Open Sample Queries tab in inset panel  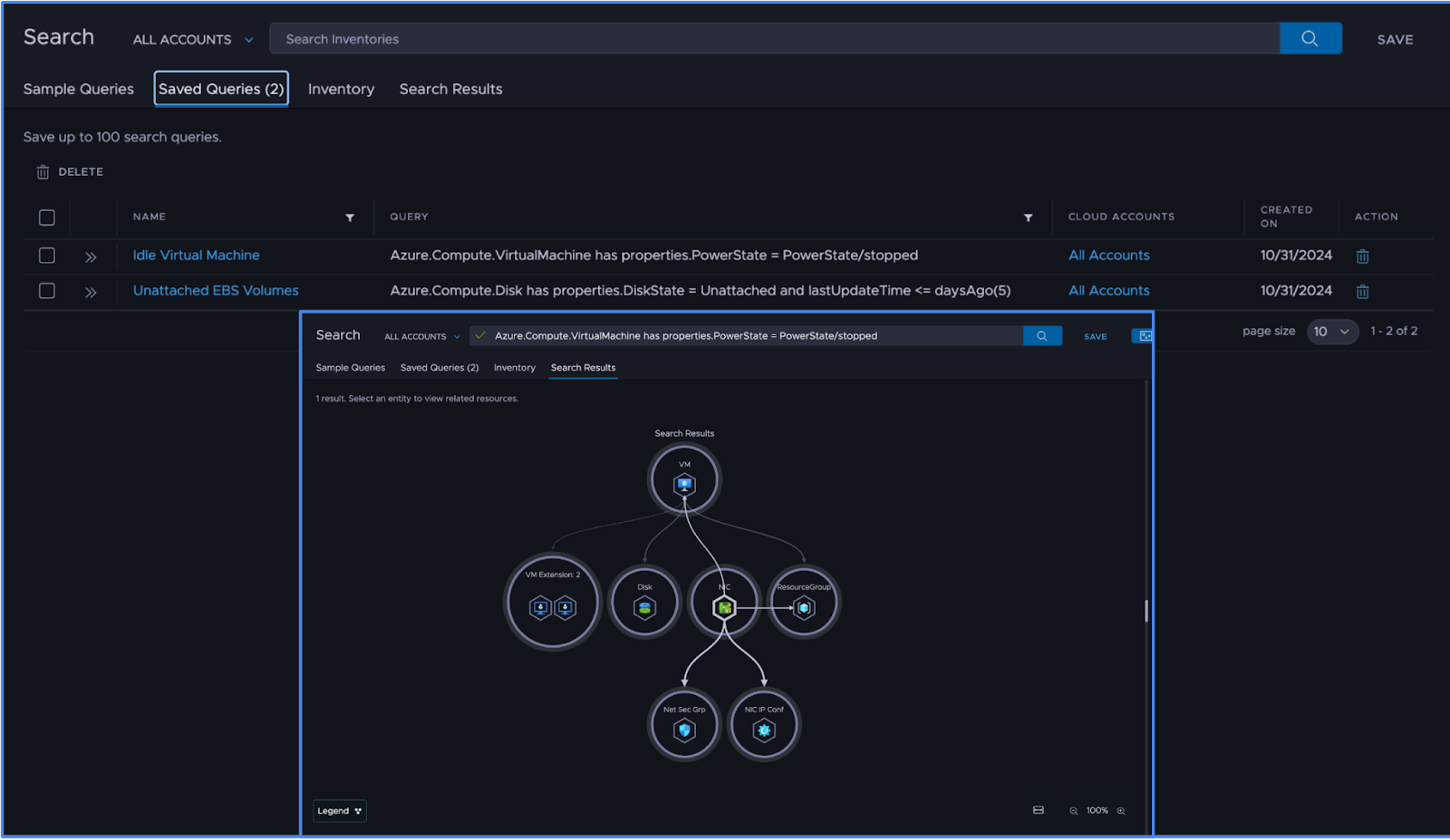[351, 368]
